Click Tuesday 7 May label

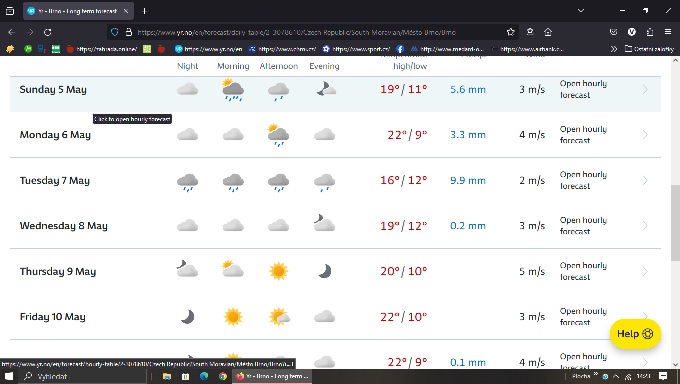(x=55, y=181)
